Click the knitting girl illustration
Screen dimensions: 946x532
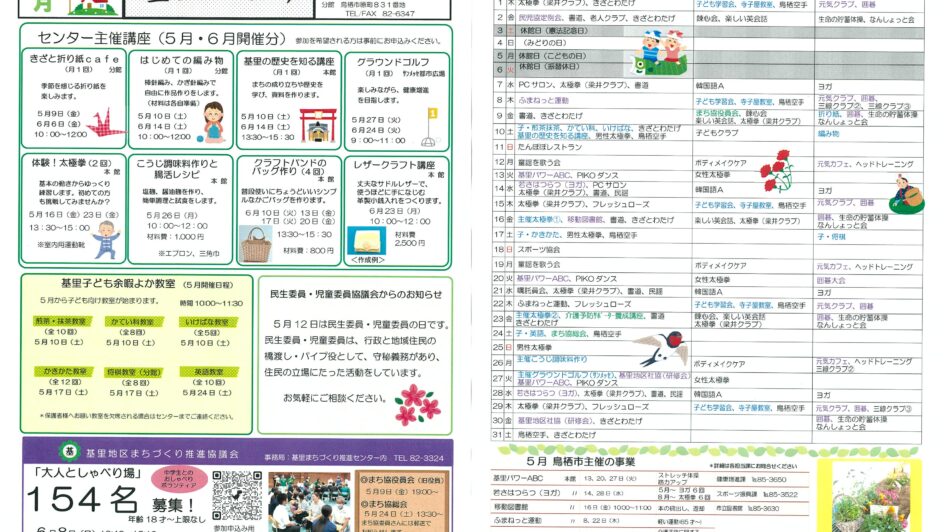tap(212, 122)
